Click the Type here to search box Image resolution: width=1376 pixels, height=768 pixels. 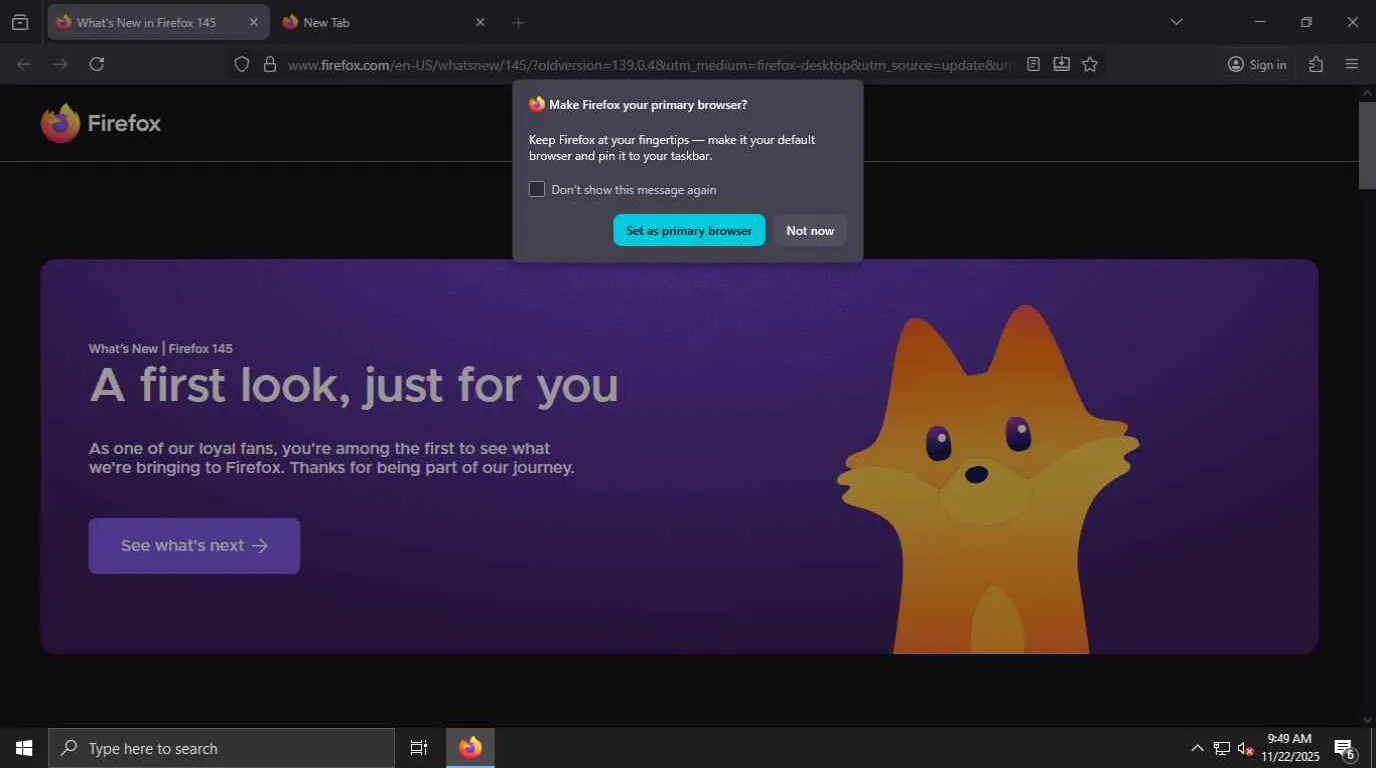221,748
